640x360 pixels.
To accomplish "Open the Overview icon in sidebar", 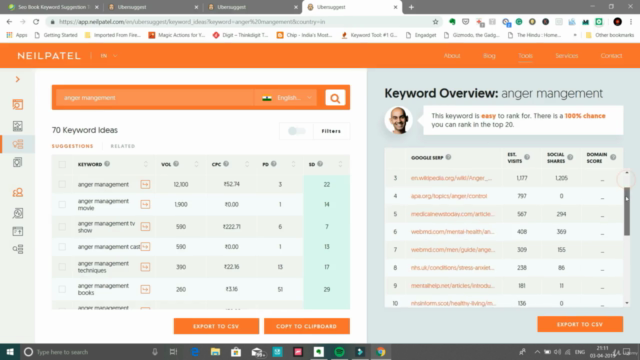I will coord(18,104).
